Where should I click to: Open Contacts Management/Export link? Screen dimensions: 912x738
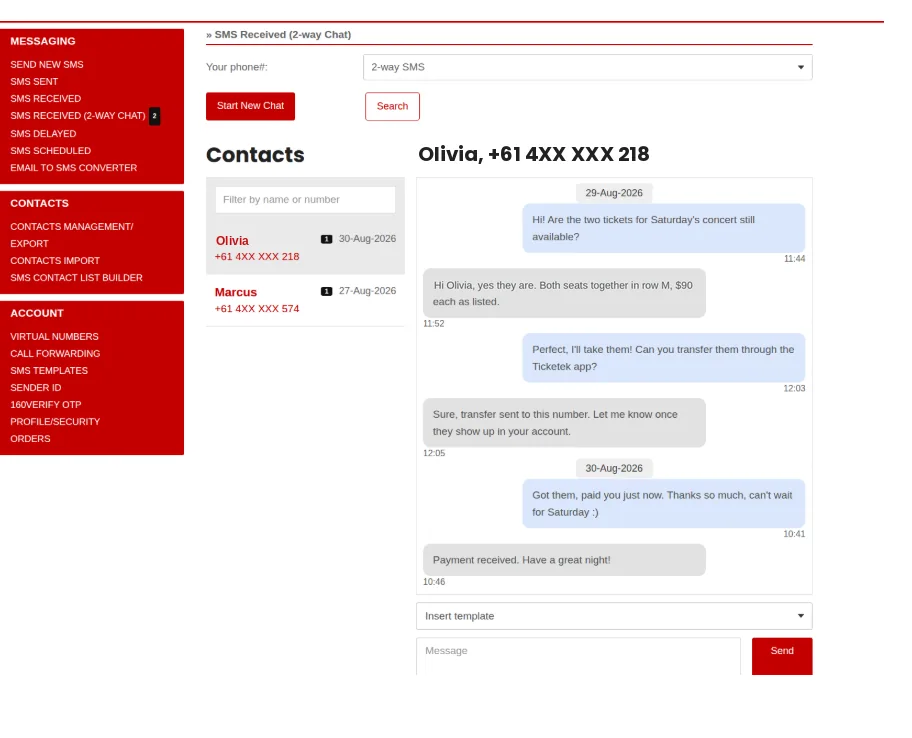click(x=72, y=235)
